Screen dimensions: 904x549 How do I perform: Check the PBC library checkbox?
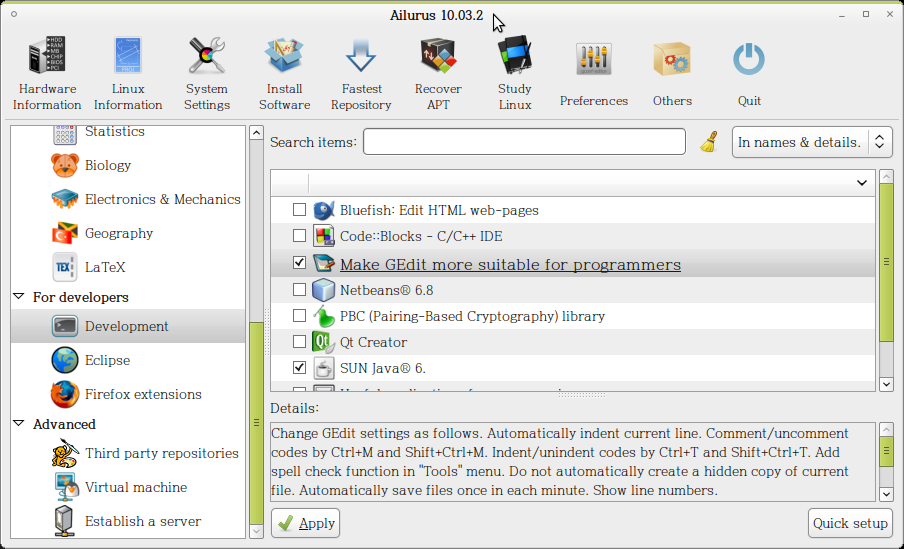(299, 315)
